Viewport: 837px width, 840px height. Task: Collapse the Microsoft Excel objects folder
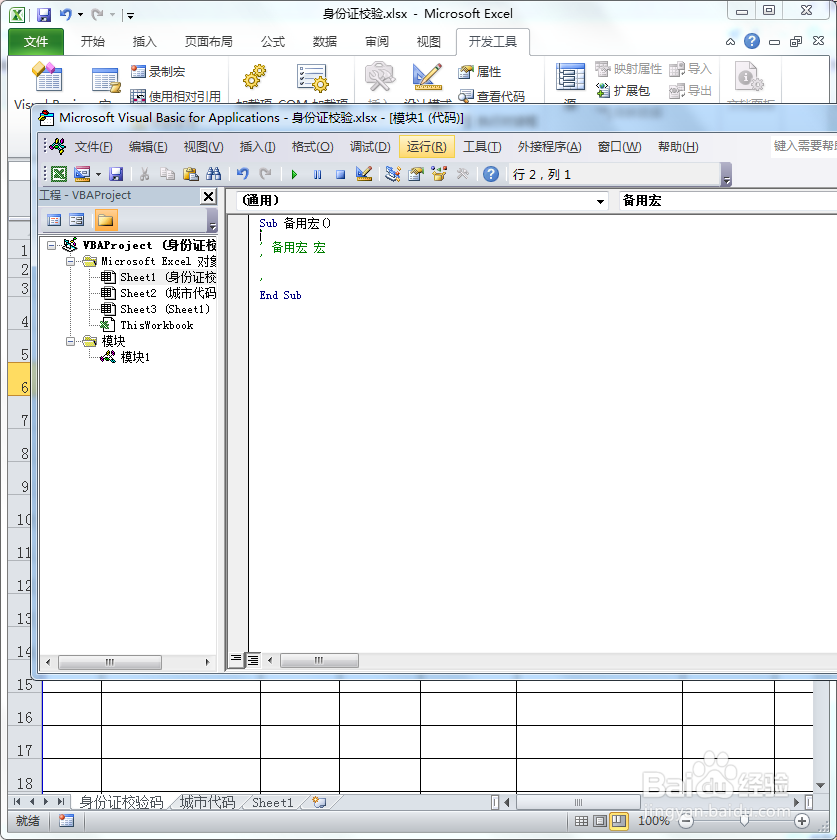coord(70,261)
